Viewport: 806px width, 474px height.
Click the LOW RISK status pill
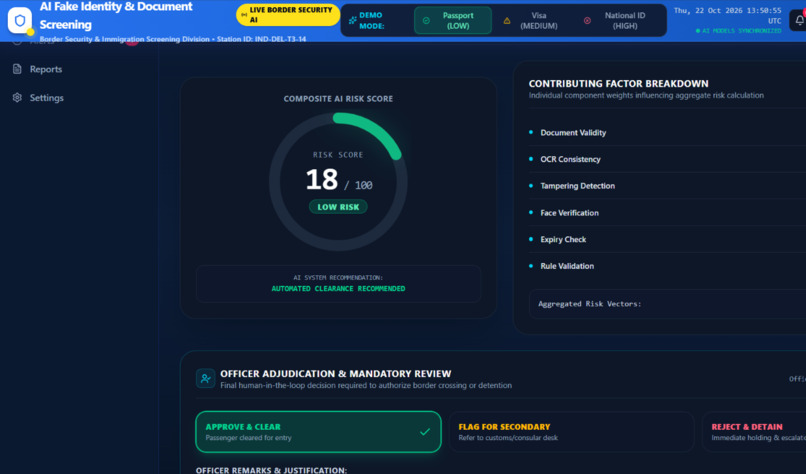coord(338,207)
